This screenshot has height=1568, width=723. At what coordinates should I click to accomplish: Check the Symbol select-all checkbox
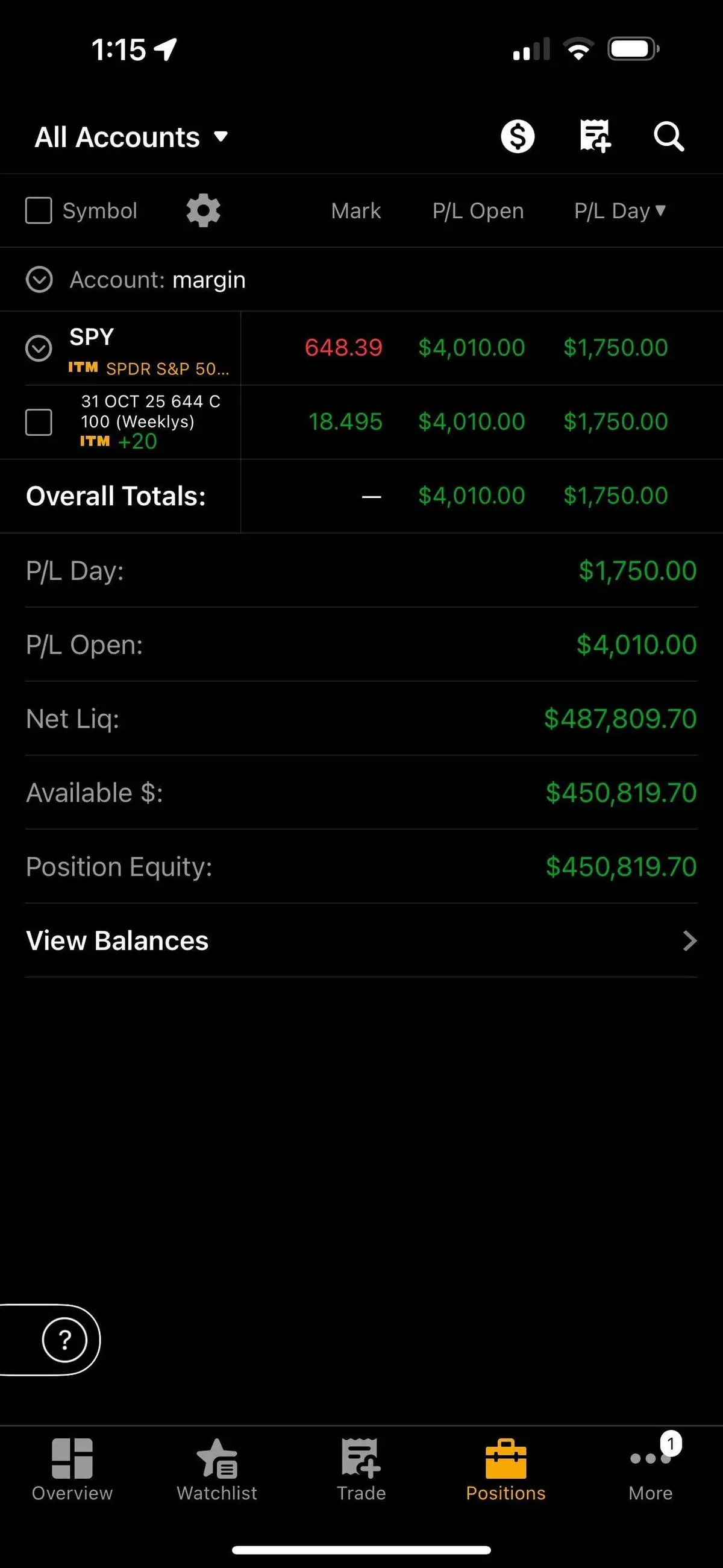39,210
